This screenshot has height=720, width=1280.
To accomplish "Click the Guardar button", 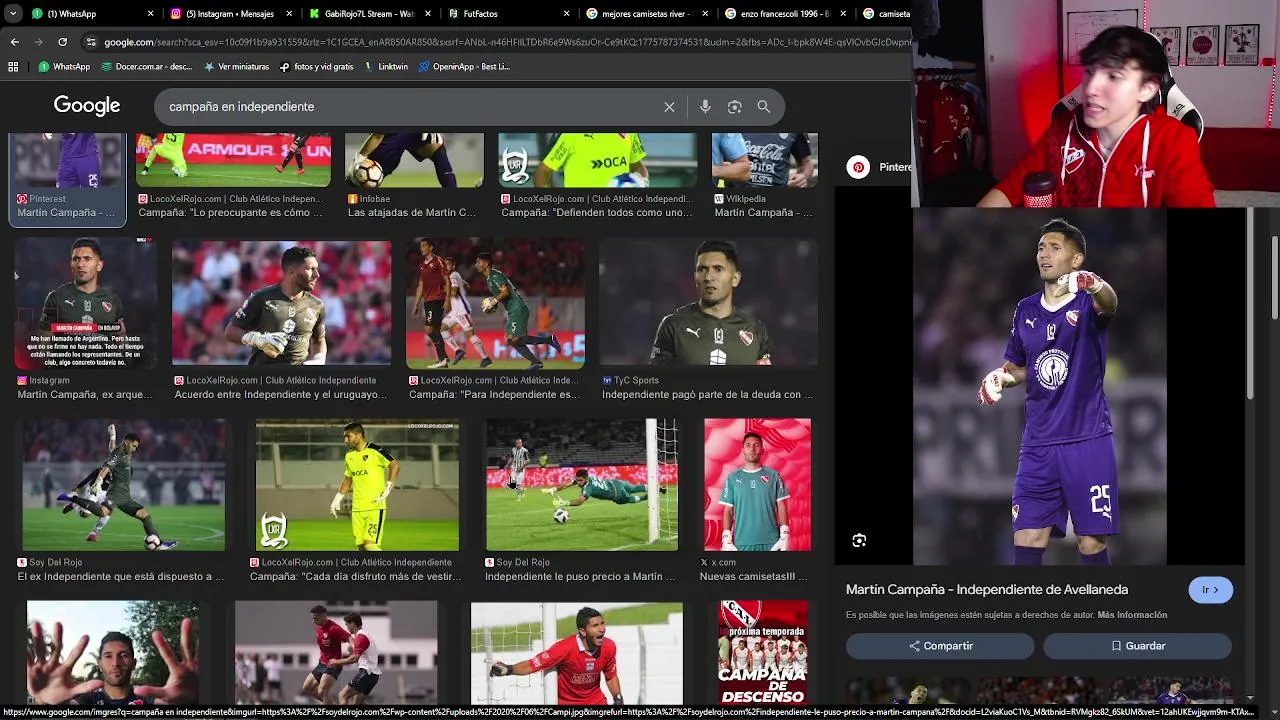I will point(1137,646).
